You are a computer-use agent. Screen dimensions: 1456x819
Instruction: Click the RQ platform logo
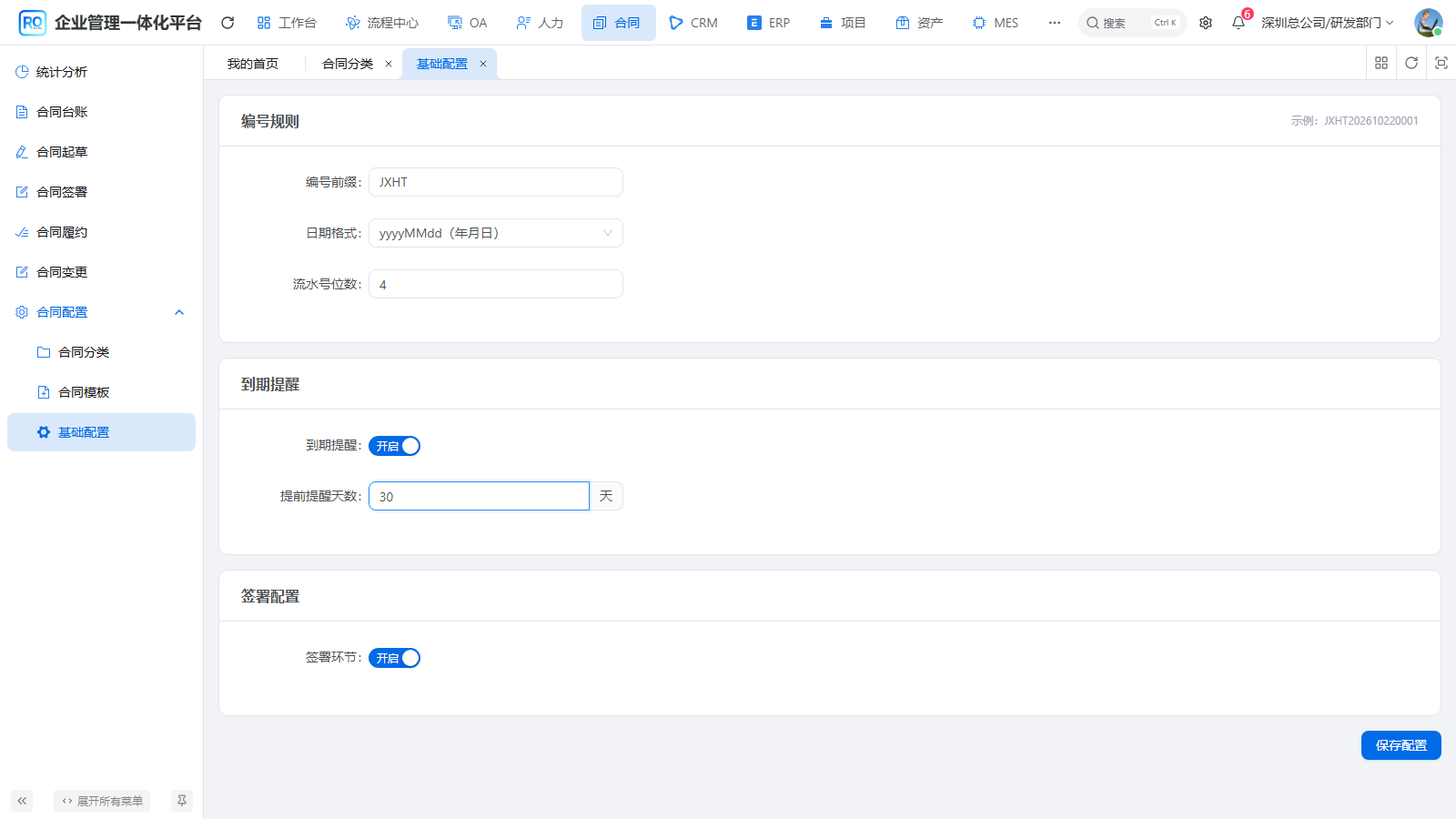pyautogui.click(x=32, y=23)
